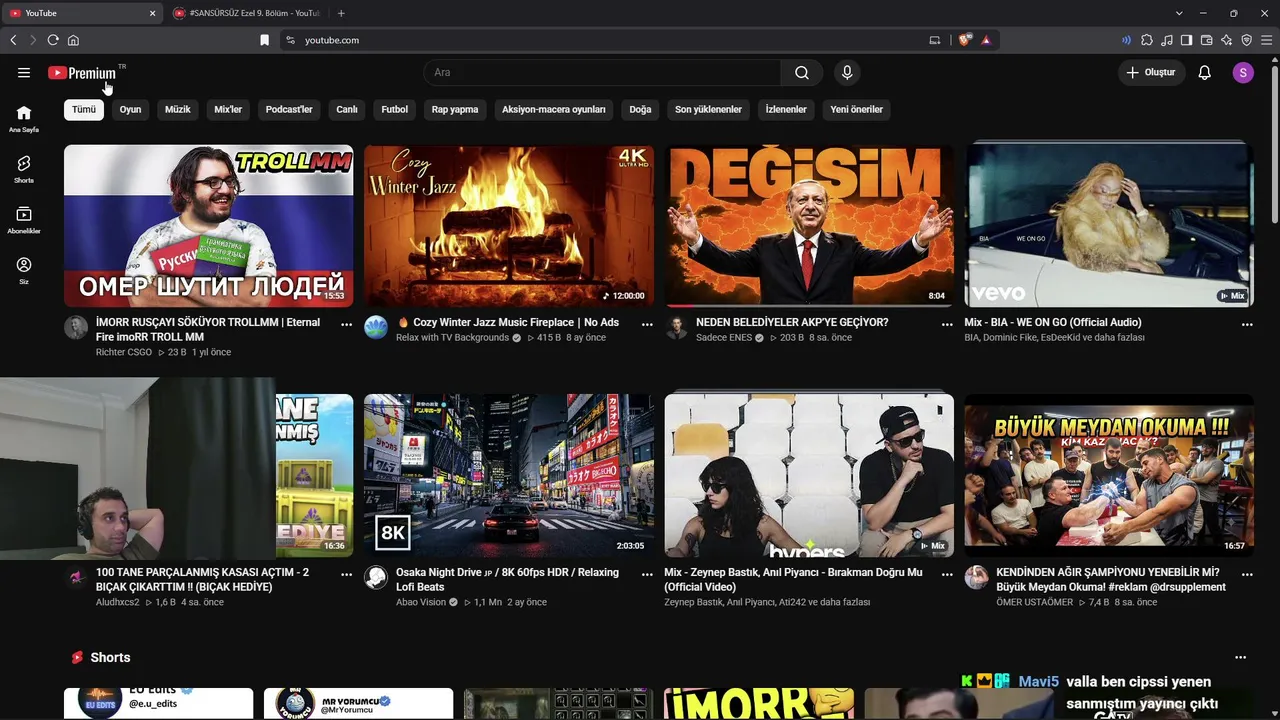Start voice search with microphone icon
Image resolution: width=1280 pixels, height=720 pixels.
coord(847,73)
